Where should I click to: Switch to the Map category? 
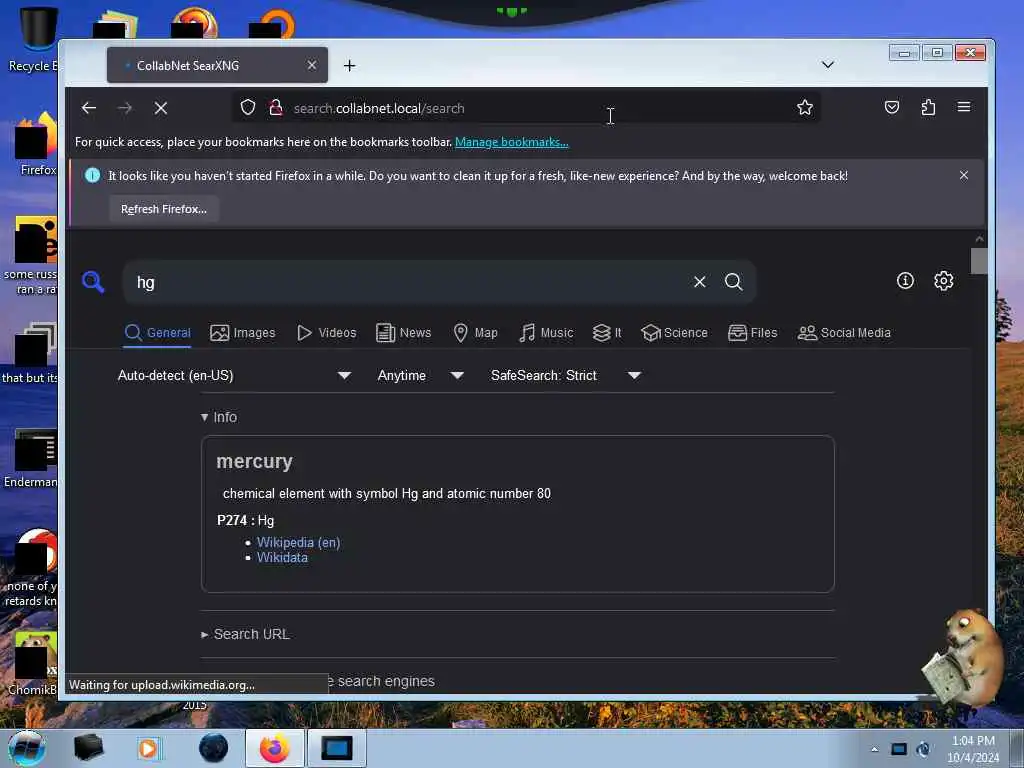tap(475, 332)
